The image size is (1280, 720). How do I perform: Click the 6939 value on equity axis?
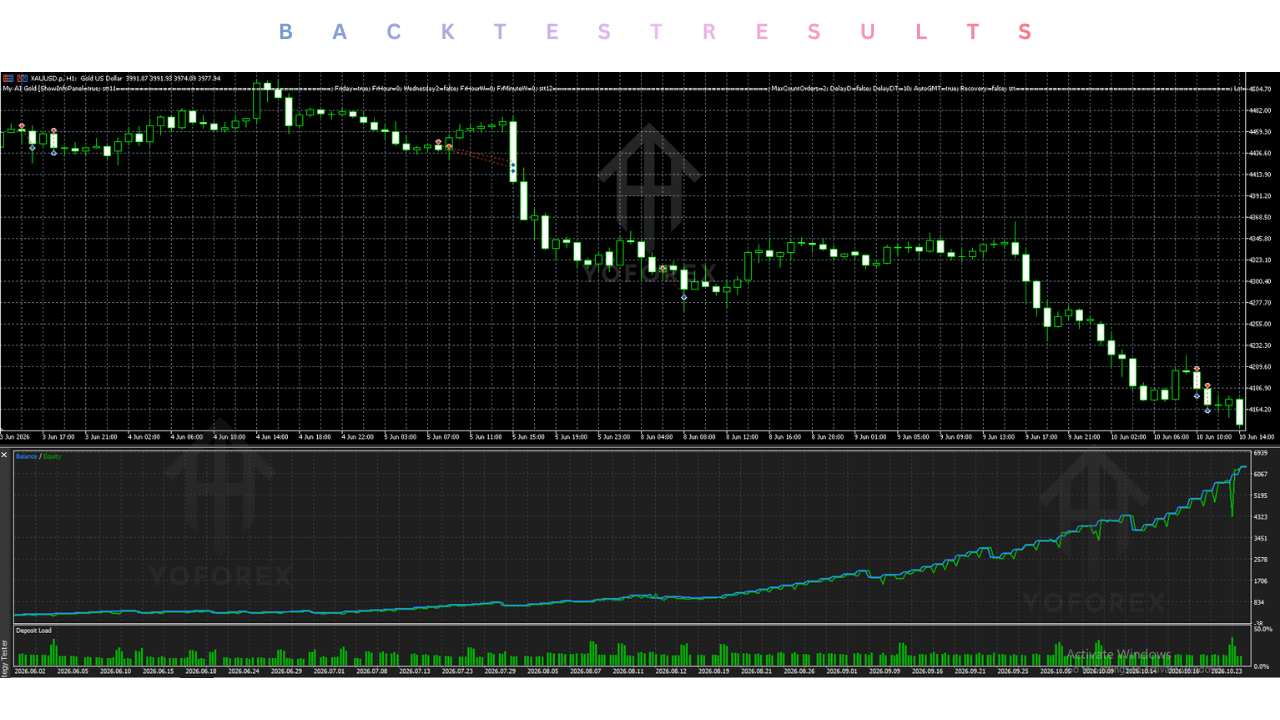(x=1260, y=454)
